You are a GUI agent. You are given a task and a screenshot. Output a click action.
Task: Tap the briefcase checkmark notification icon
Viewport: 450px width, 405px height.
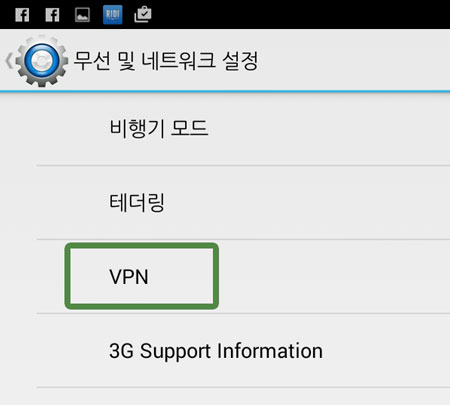(x=143, y=15)
